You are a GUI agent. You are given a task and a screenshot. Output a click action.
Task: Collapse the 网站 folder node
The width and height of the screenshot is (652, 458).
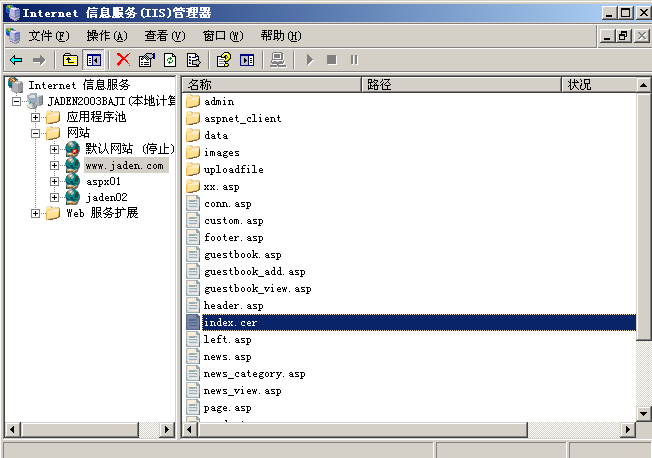point(35,133)
